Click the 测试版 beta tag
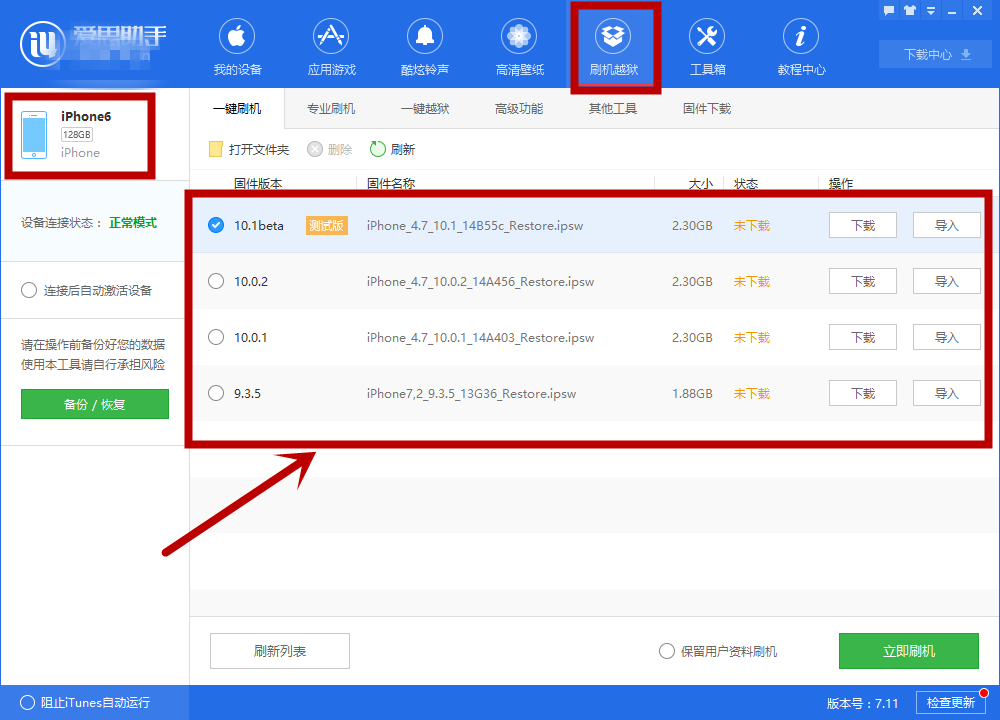Screen dimensions: 1000x720 327,225
